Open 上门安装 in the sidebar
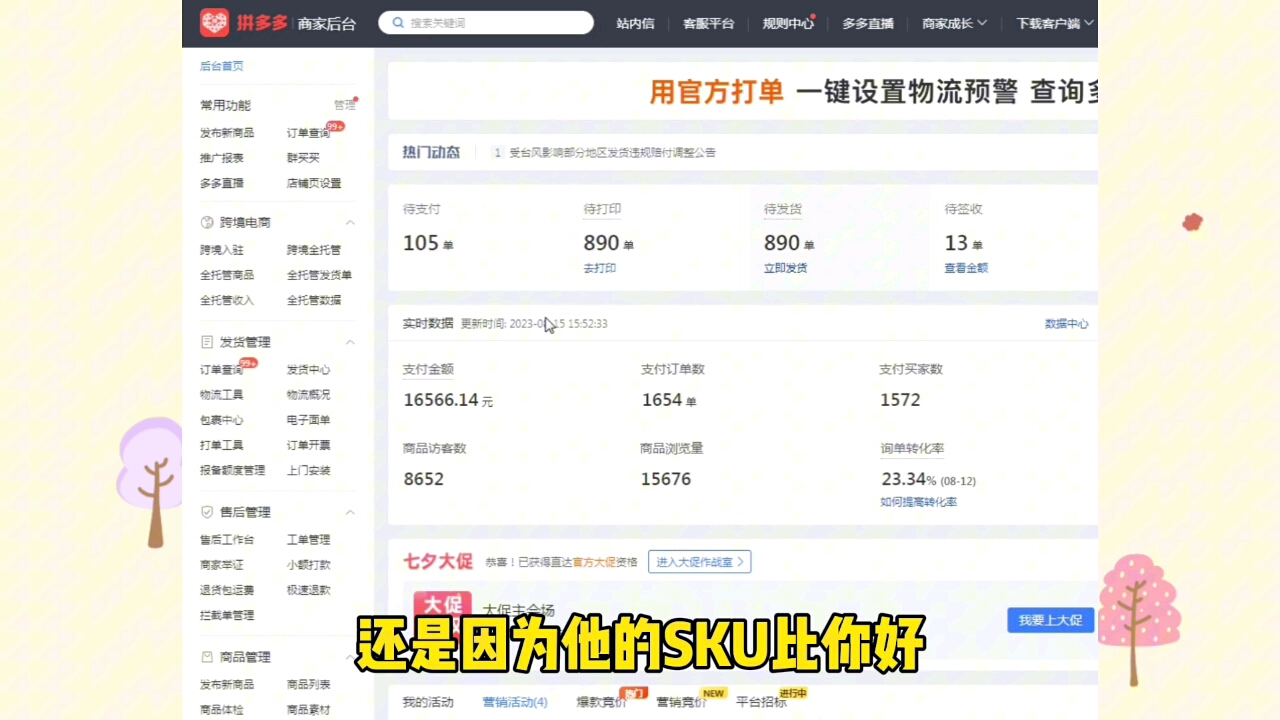The height and width of the screenshot is (720, 1280). pos(308,470)
